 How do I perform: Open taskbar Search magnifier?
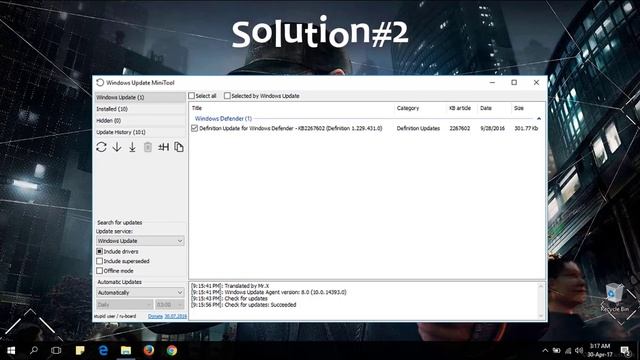coord(34,350)
